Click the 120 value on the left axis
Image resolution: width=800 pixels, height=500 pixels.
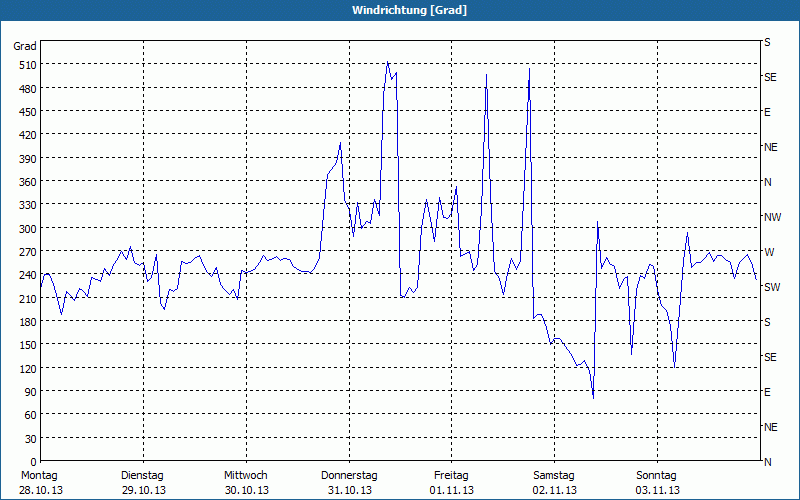coord(28,369)
